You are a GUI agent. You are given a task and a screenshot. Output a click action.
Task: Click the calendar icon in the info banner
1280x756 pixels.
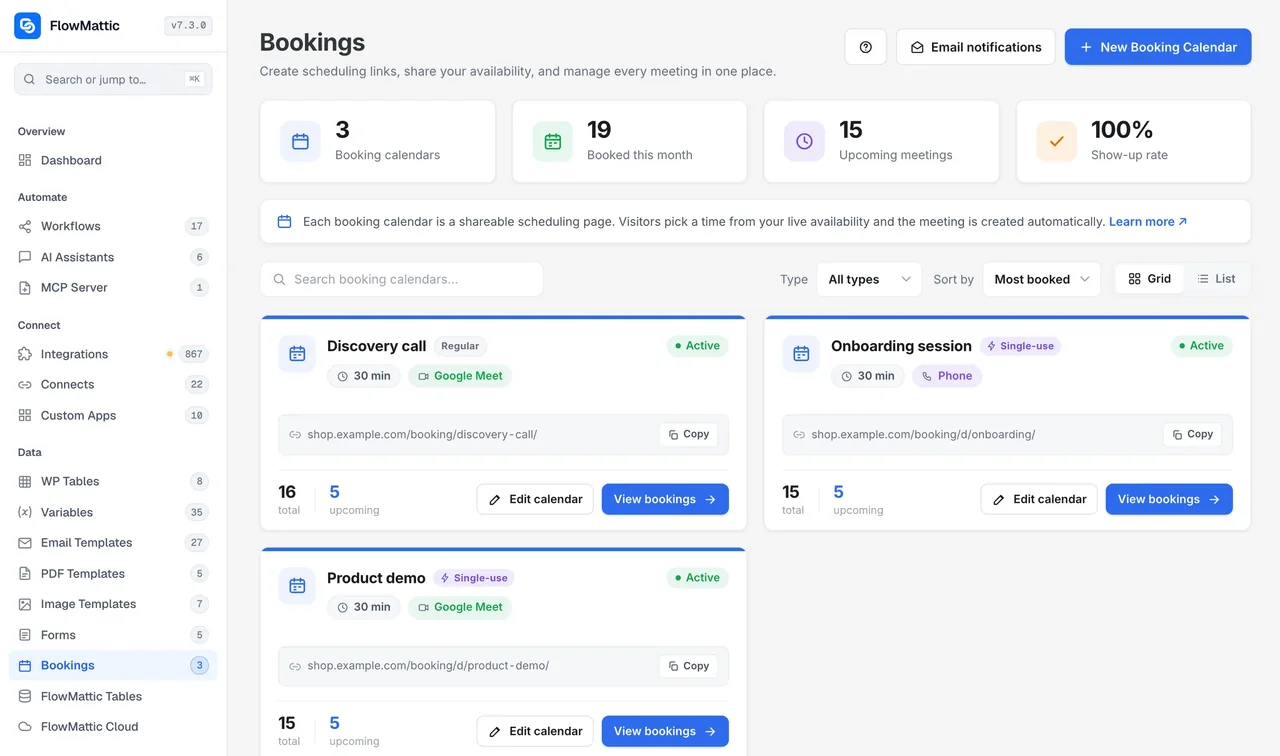[284, 222]
